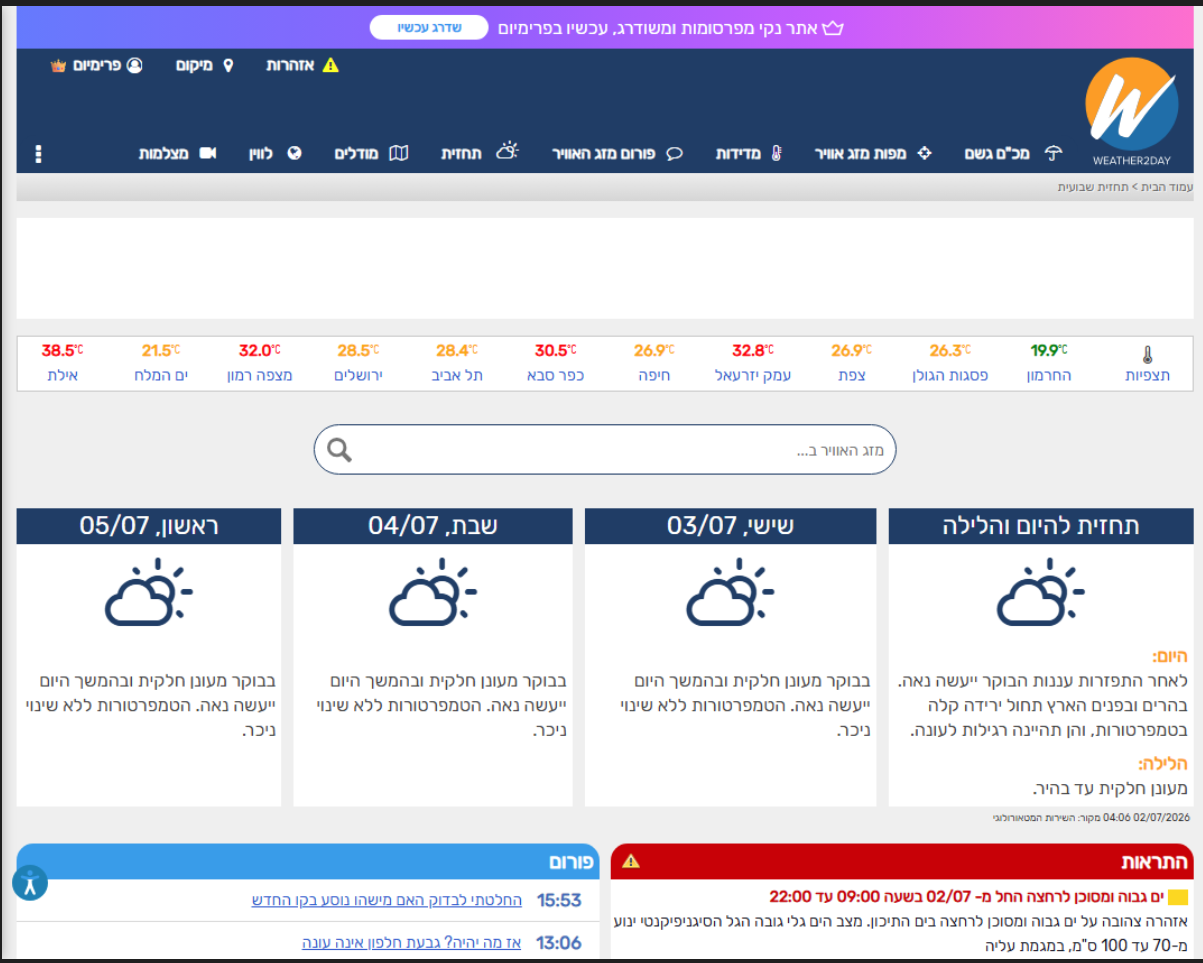Click the video camera icon beside מצלמות

(207, 153)
